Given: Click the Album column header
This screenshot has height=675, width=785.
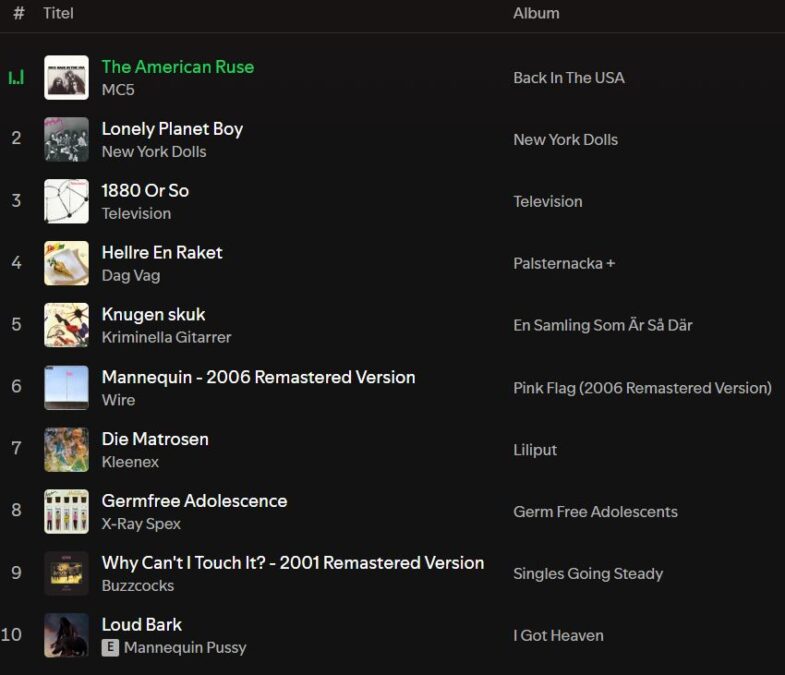Looking at the screenshot, I should [536, 13].
